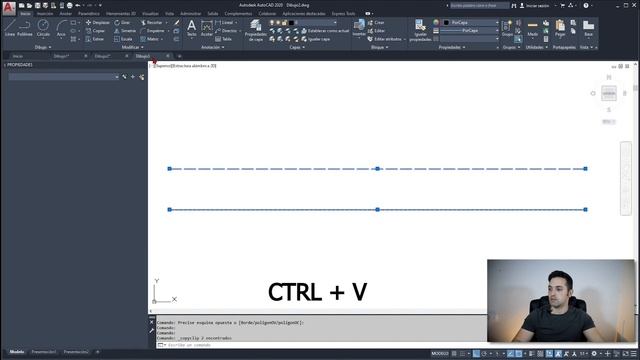Select the Acotar dimension tool

[x=207, y=29]
